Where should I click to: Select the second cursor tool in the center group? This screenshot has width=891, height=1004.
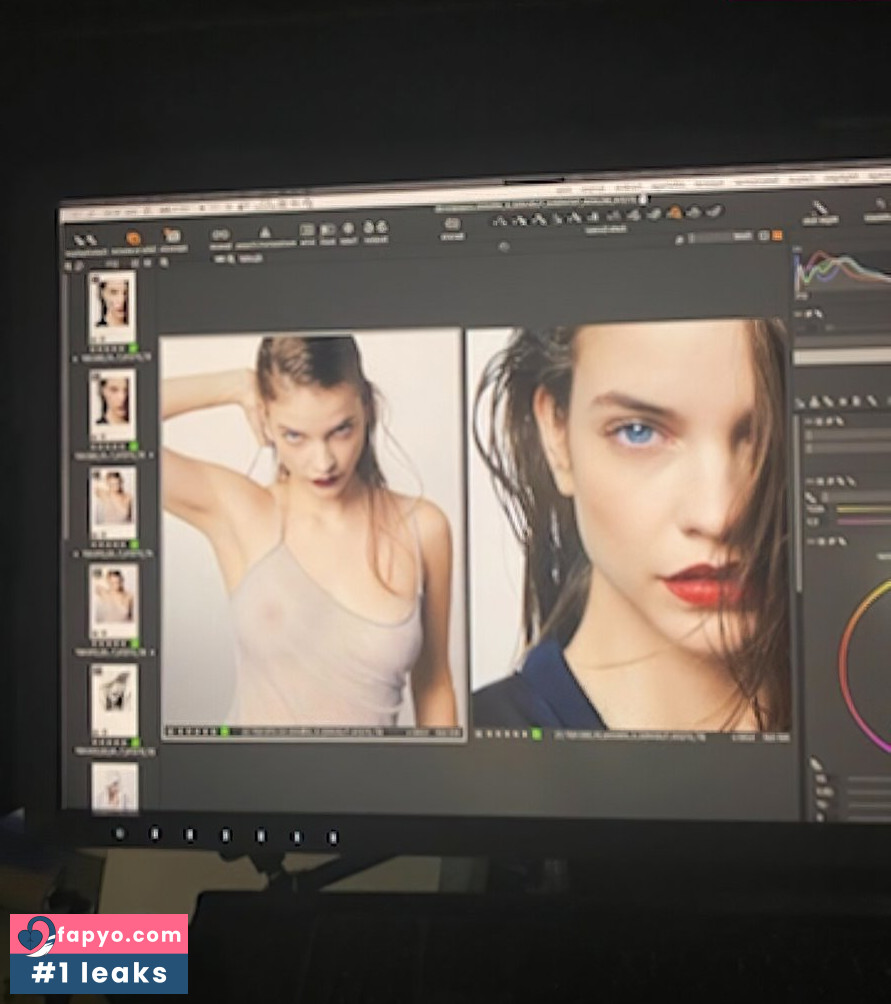[520, 220]
